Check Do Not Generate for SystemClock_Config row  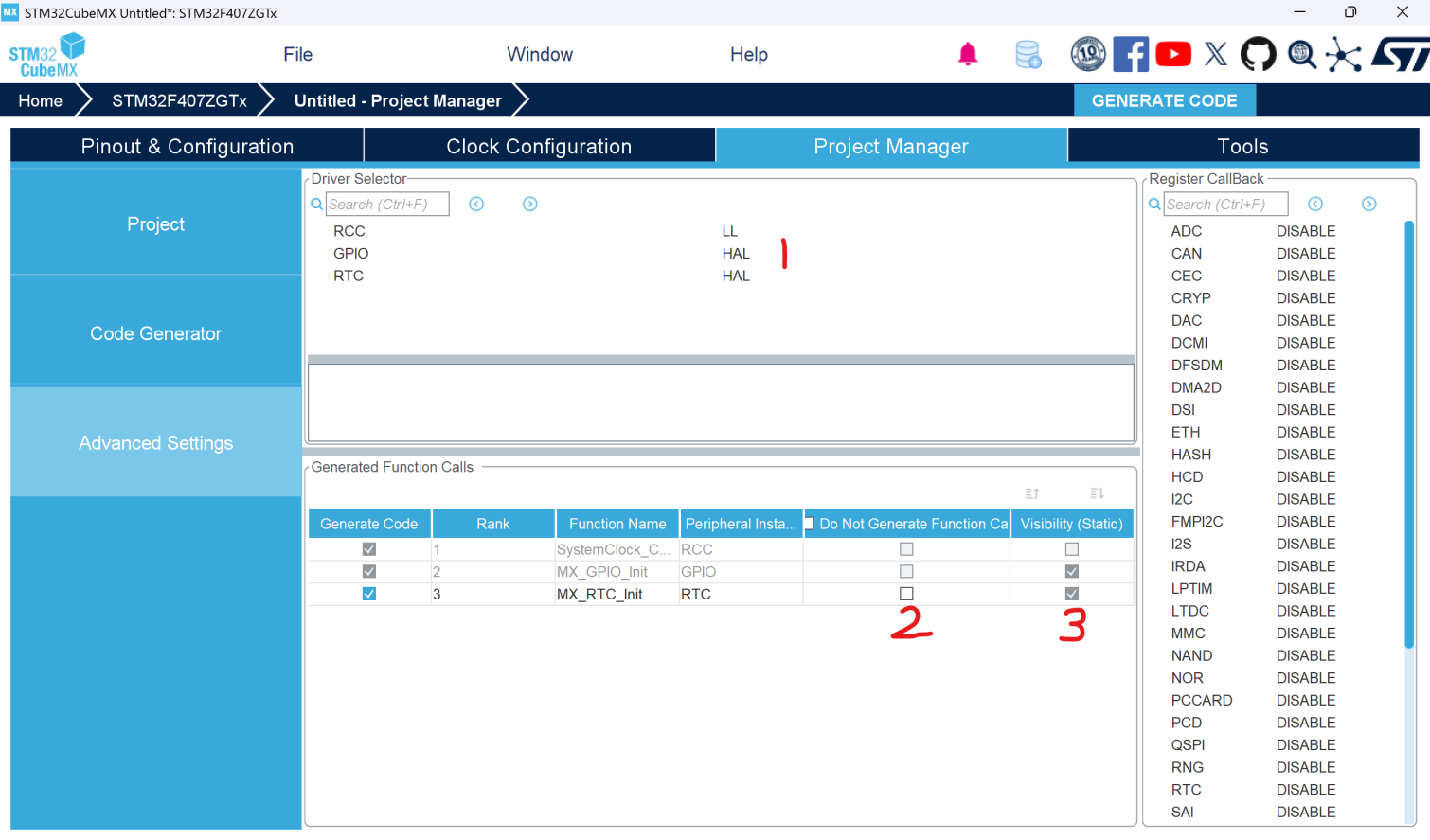click(x=906, y=549)
